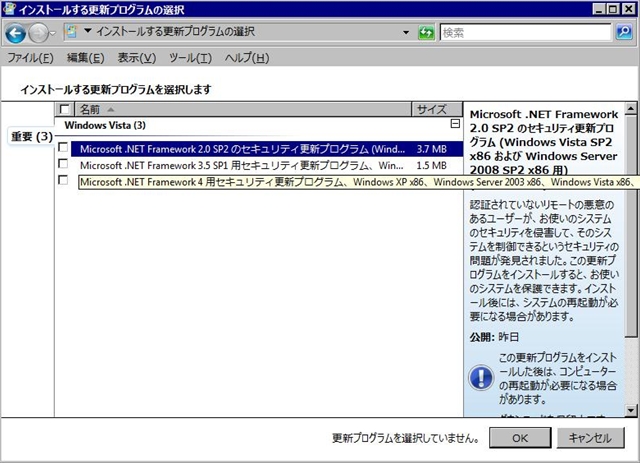Select the .NET Framework 4 update row
640x463 pixels.
[x=267, y=182]
